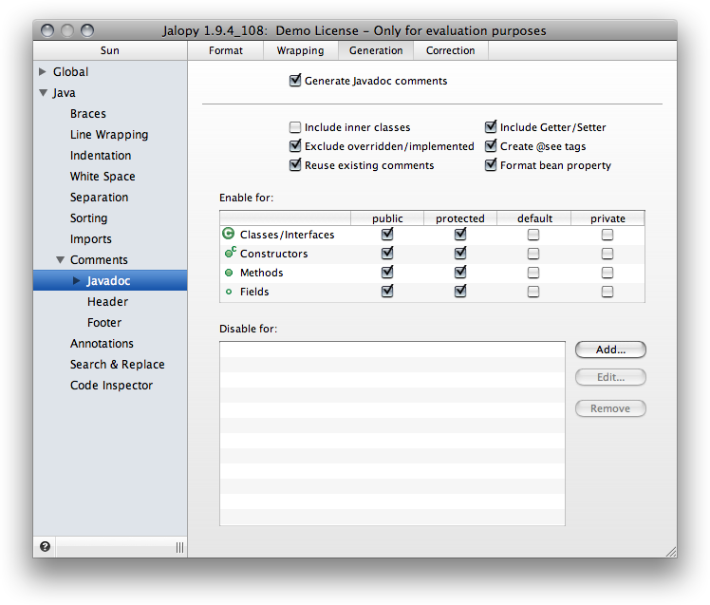The height and width of the screenshot is (605, 710).
Task: Disable Format bean property
Action: pyautogui.click(x=491, y=165)
